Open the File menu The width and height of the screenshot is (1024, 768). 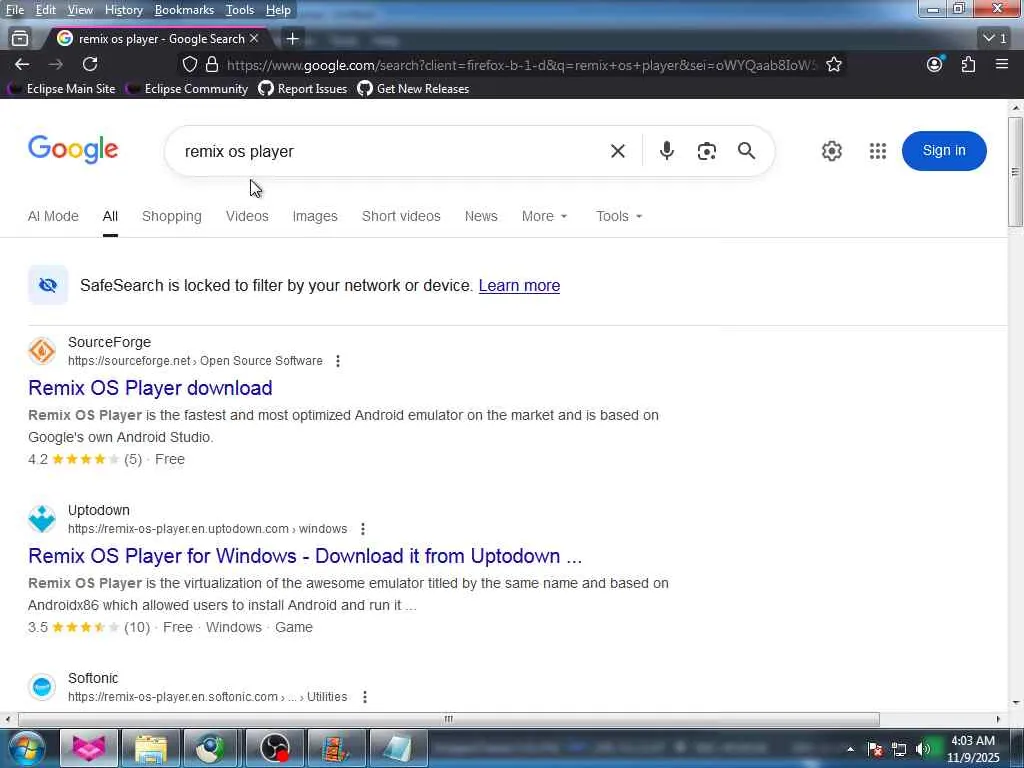(14, 10)
